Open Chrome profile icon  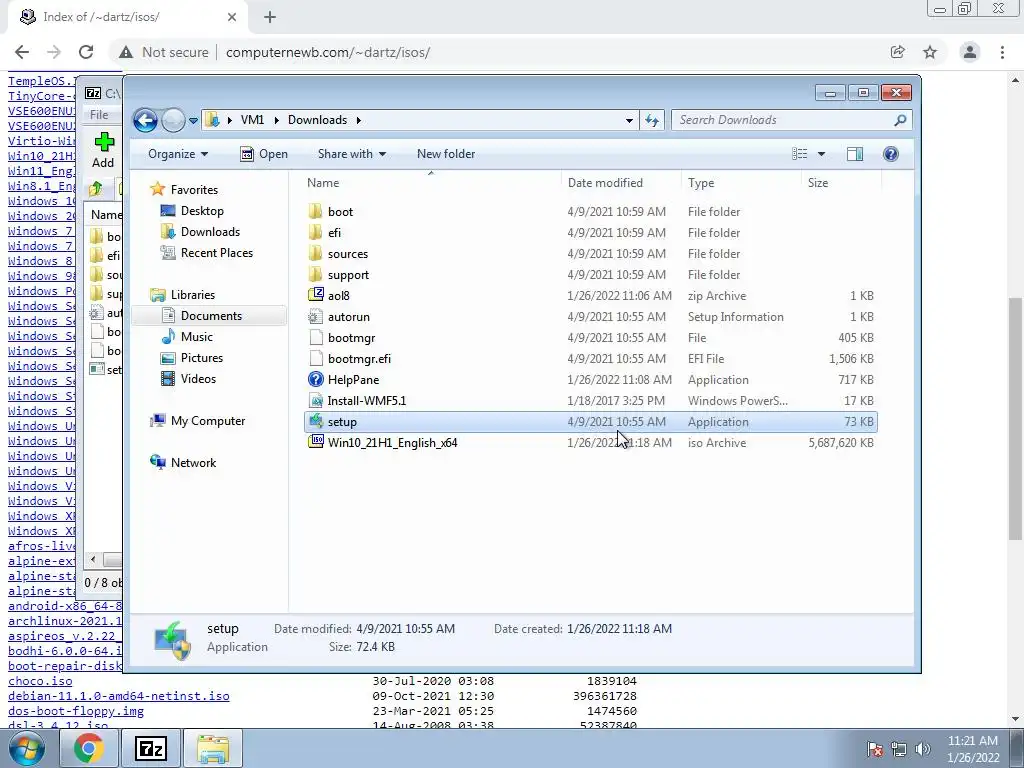[970, 52]
